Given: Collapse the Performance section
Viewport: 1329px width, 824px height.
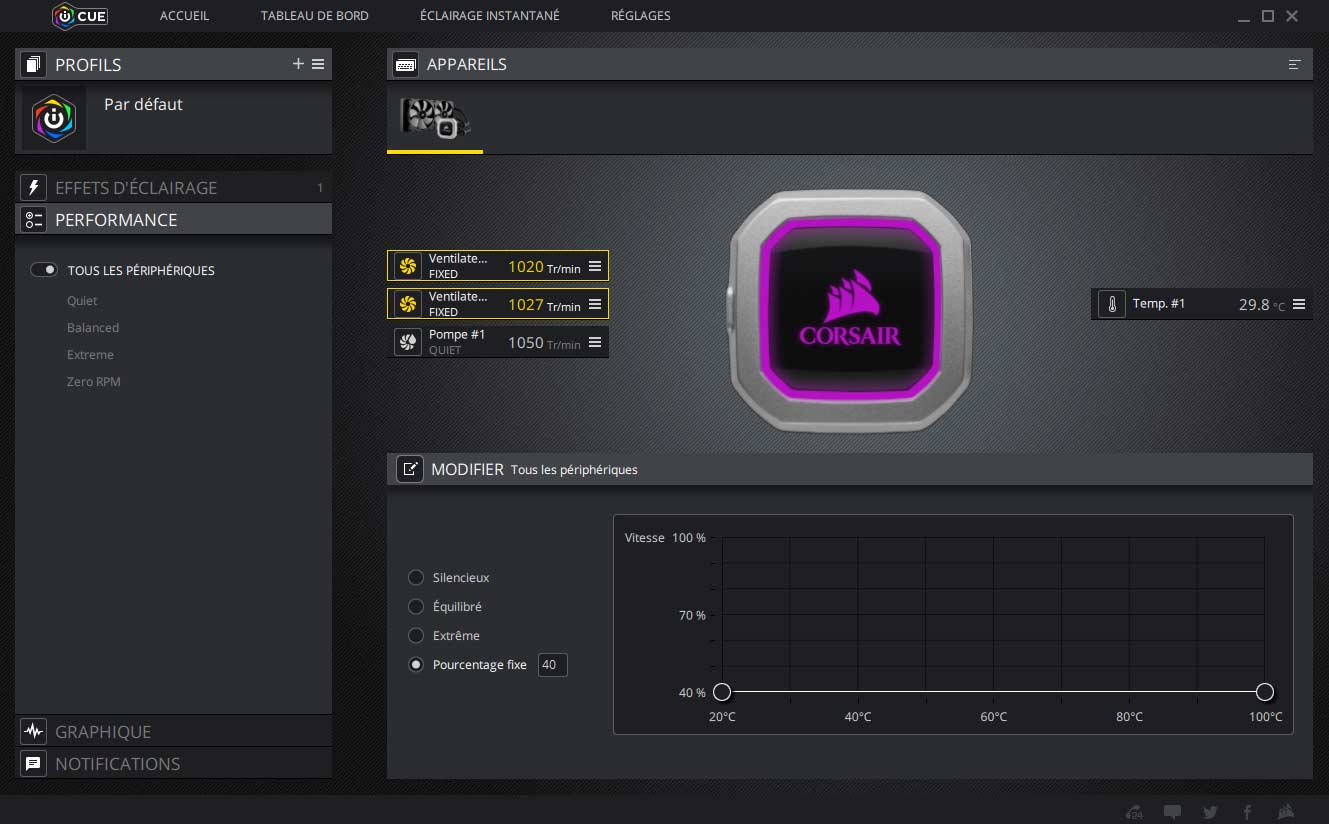Looking at the screenshot, I should tap(173, 220).
